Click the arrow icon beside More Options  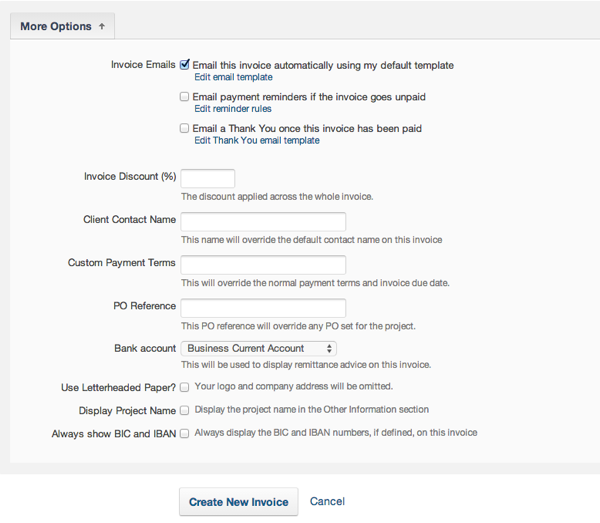[x=101, y=26]
